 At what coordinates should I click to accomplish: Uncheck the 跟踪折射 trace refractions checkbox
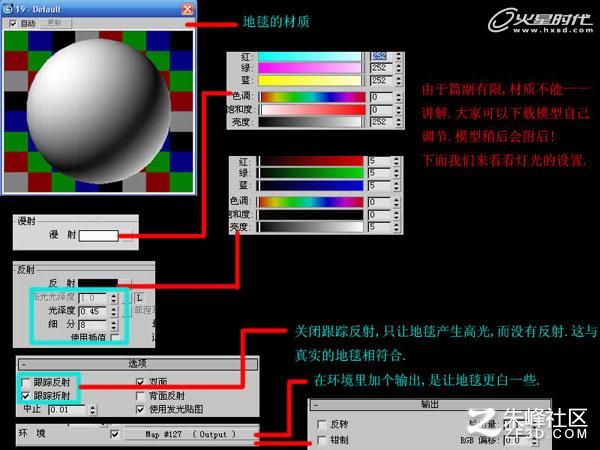[26, 396]
